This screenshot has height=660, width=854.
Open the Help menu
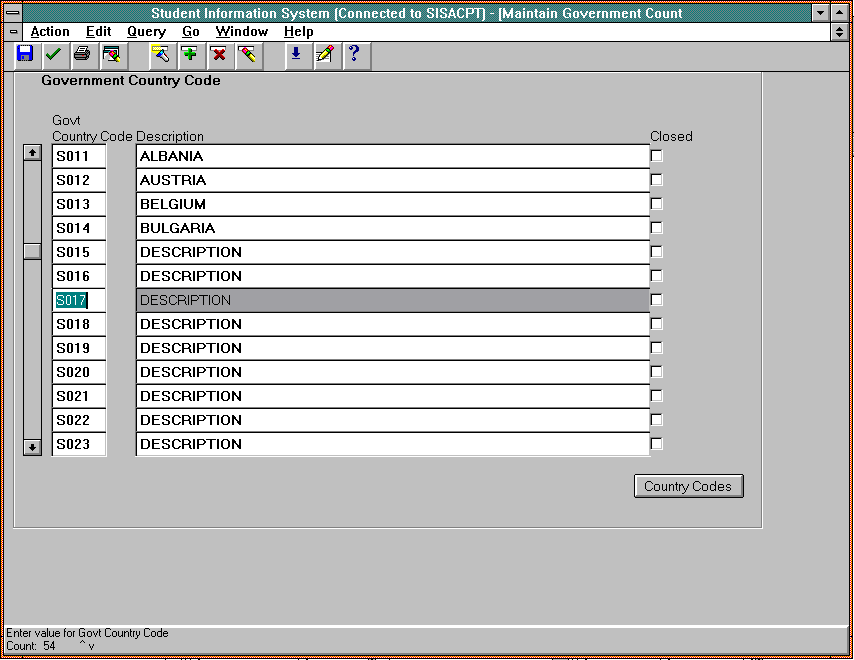(x=298, y=32)
